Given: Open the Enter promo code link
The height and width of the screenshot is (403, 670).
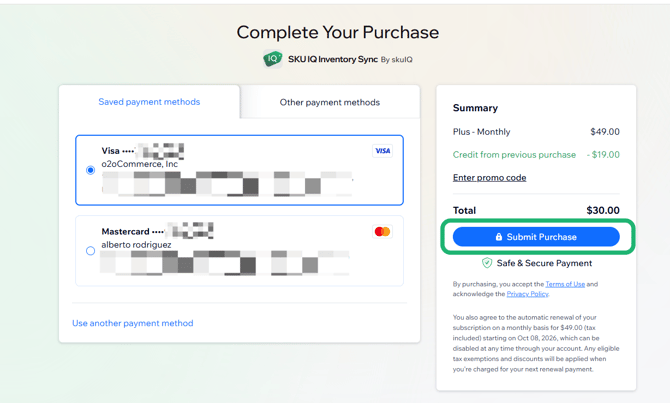Looking at the screenshot, I should 489,177.
